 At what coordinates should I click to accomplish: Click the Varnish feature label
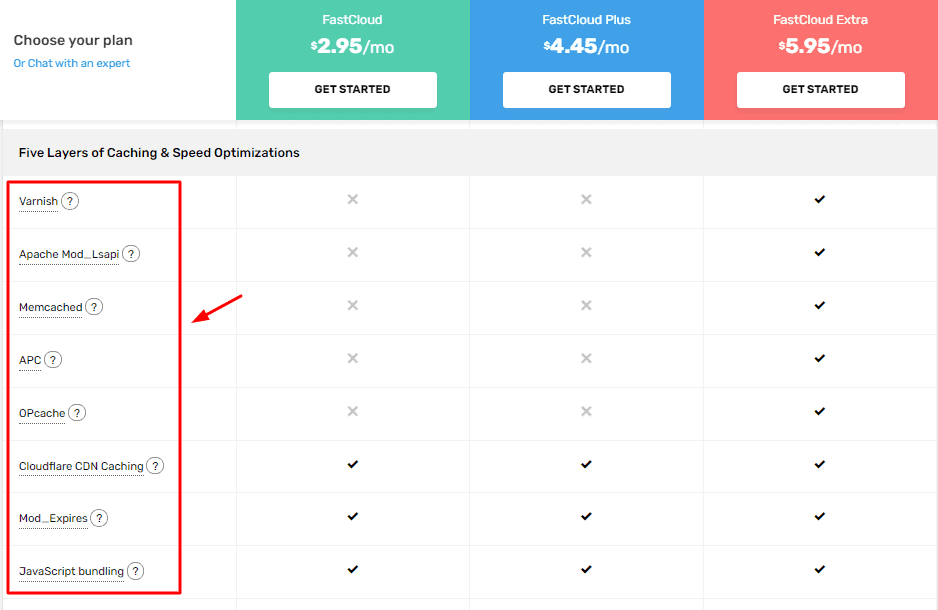tap(38, 202)
